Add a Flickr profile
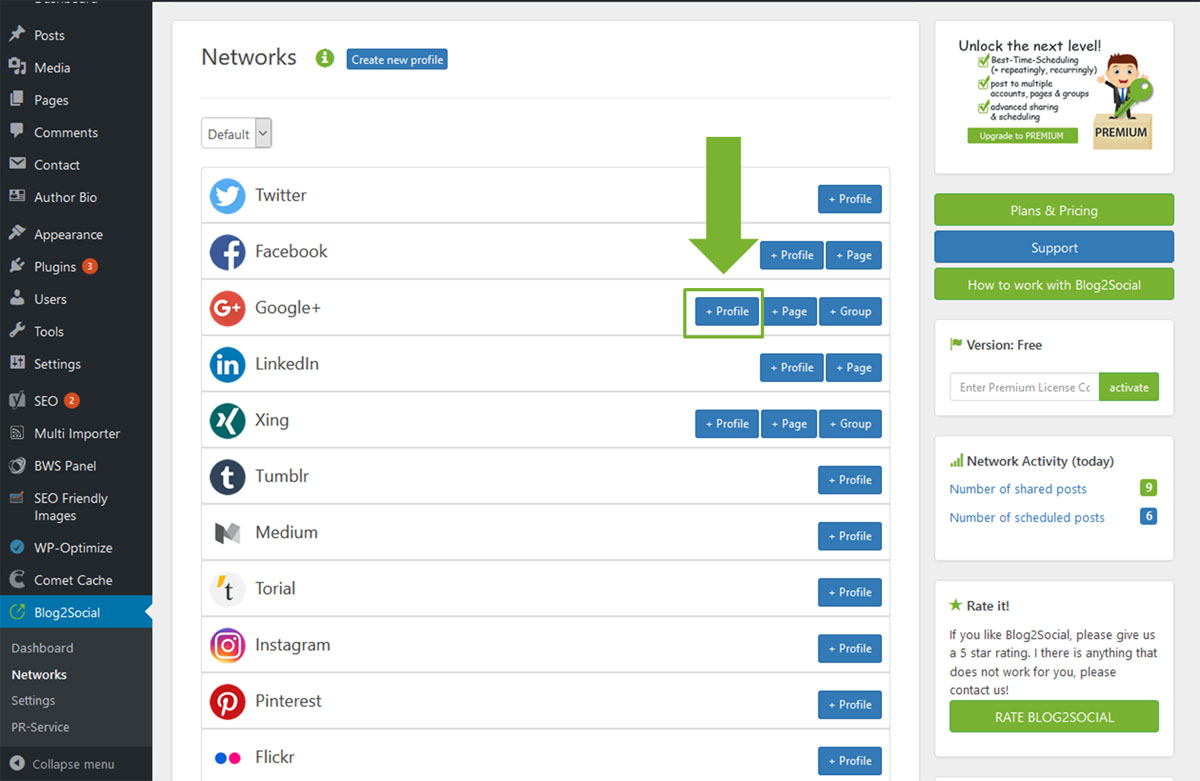This screenshot has height=781, width=1200. (x=850, y=761)
